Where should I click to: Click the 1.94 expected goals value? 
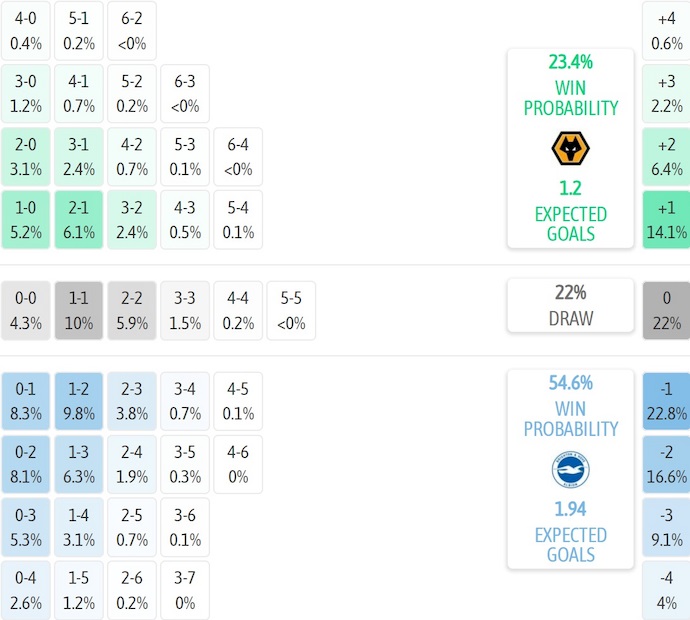(x=570, y=508)
